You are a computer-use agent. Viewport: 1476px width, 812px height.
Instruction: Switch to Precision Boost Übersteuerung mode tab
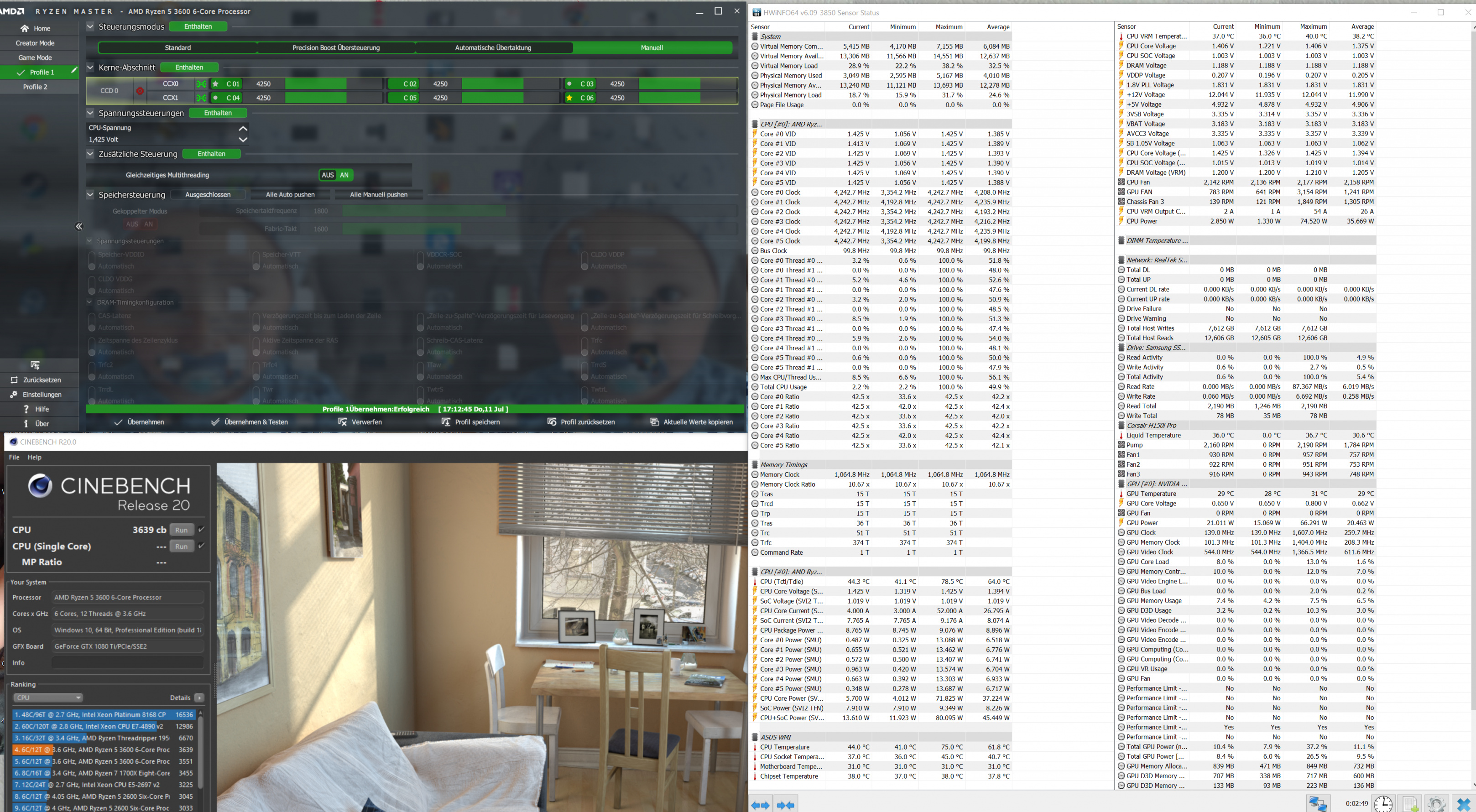336,47
